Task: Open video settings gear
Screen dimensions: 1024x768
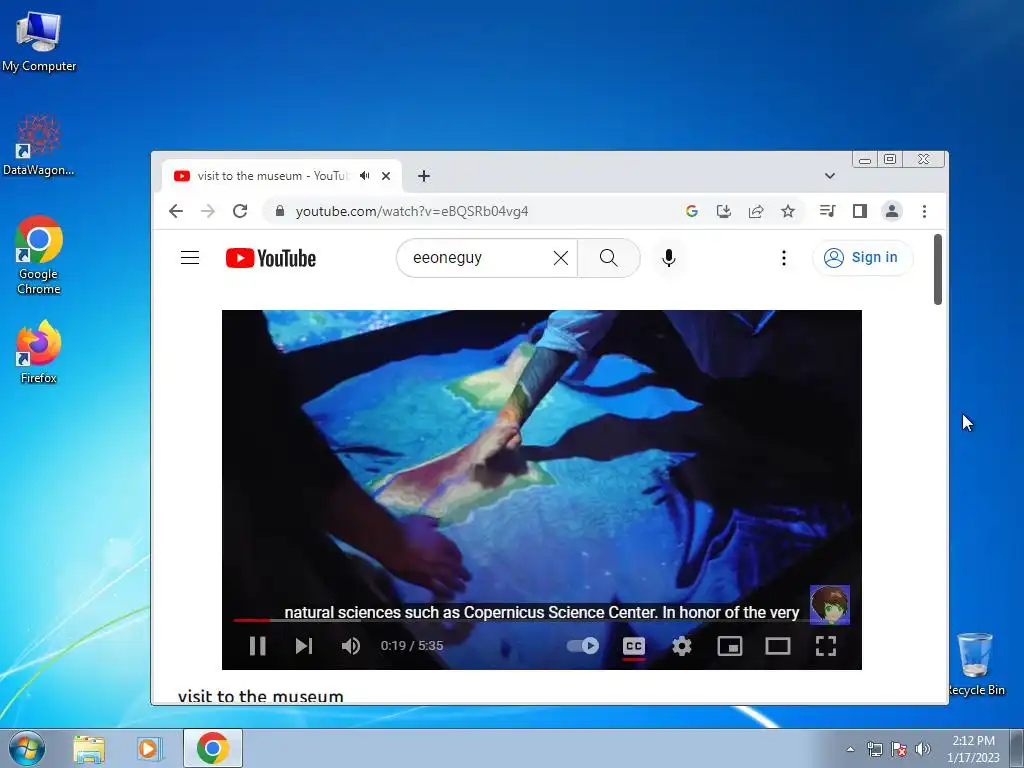Action: coord(682,646)
